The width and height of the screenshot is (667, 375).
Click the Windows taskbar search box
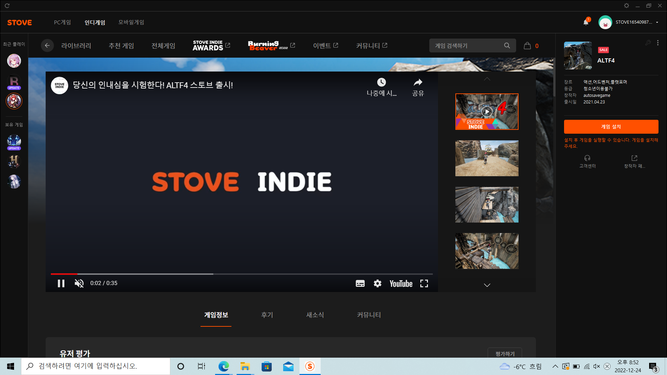tap(96, 366)
